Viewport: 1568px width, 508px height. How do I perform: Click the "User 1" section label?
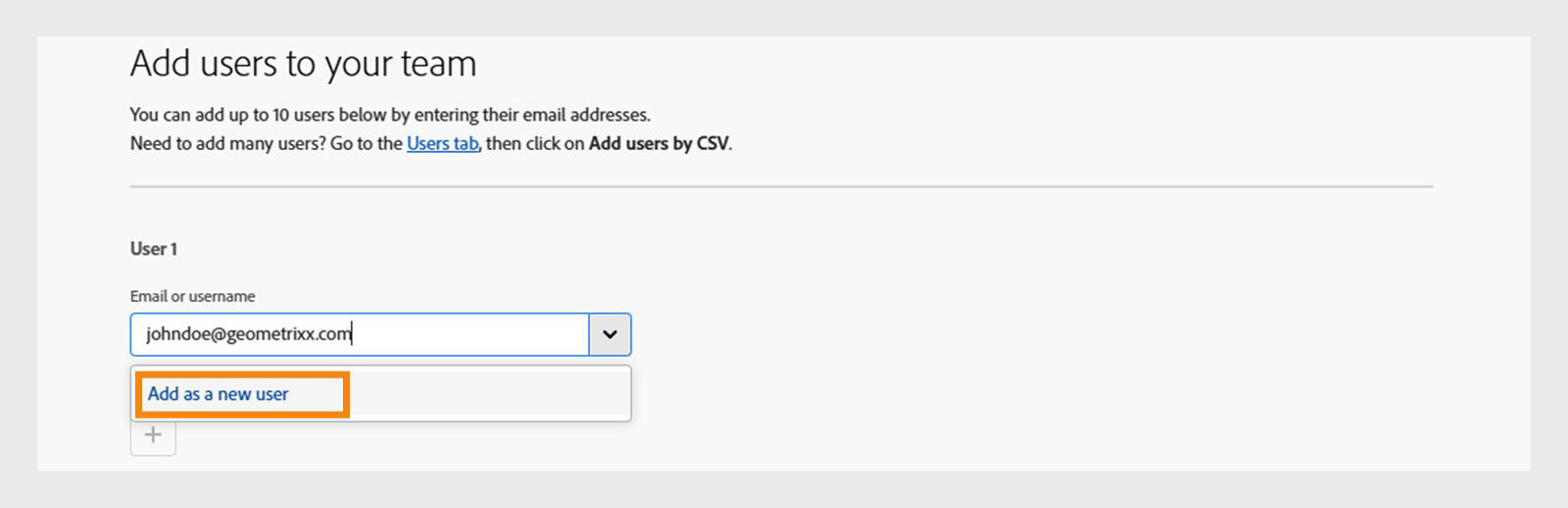pos(154,249)
